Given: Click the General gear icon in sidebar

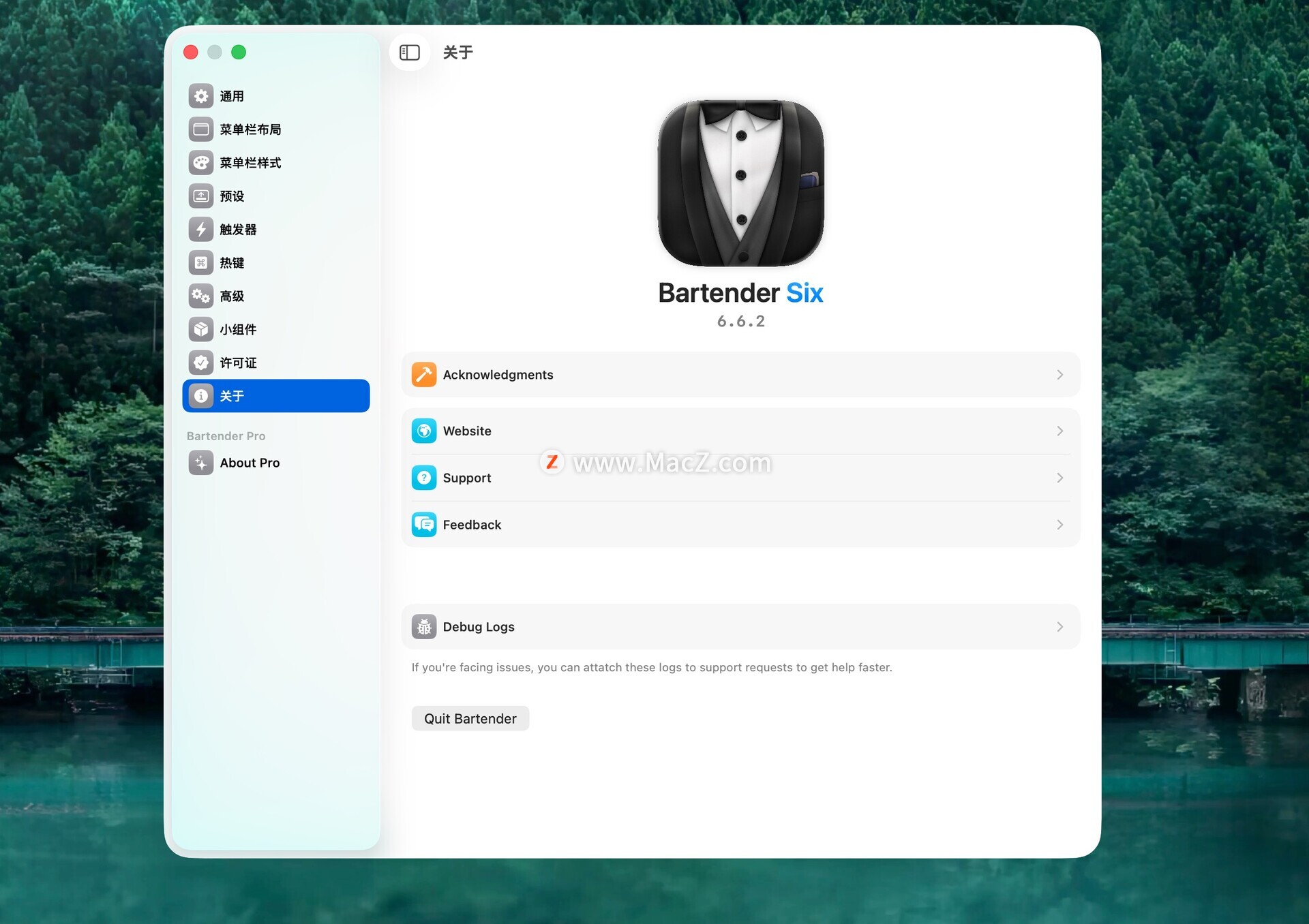Looking at the screenshot, I should (200, 96).
